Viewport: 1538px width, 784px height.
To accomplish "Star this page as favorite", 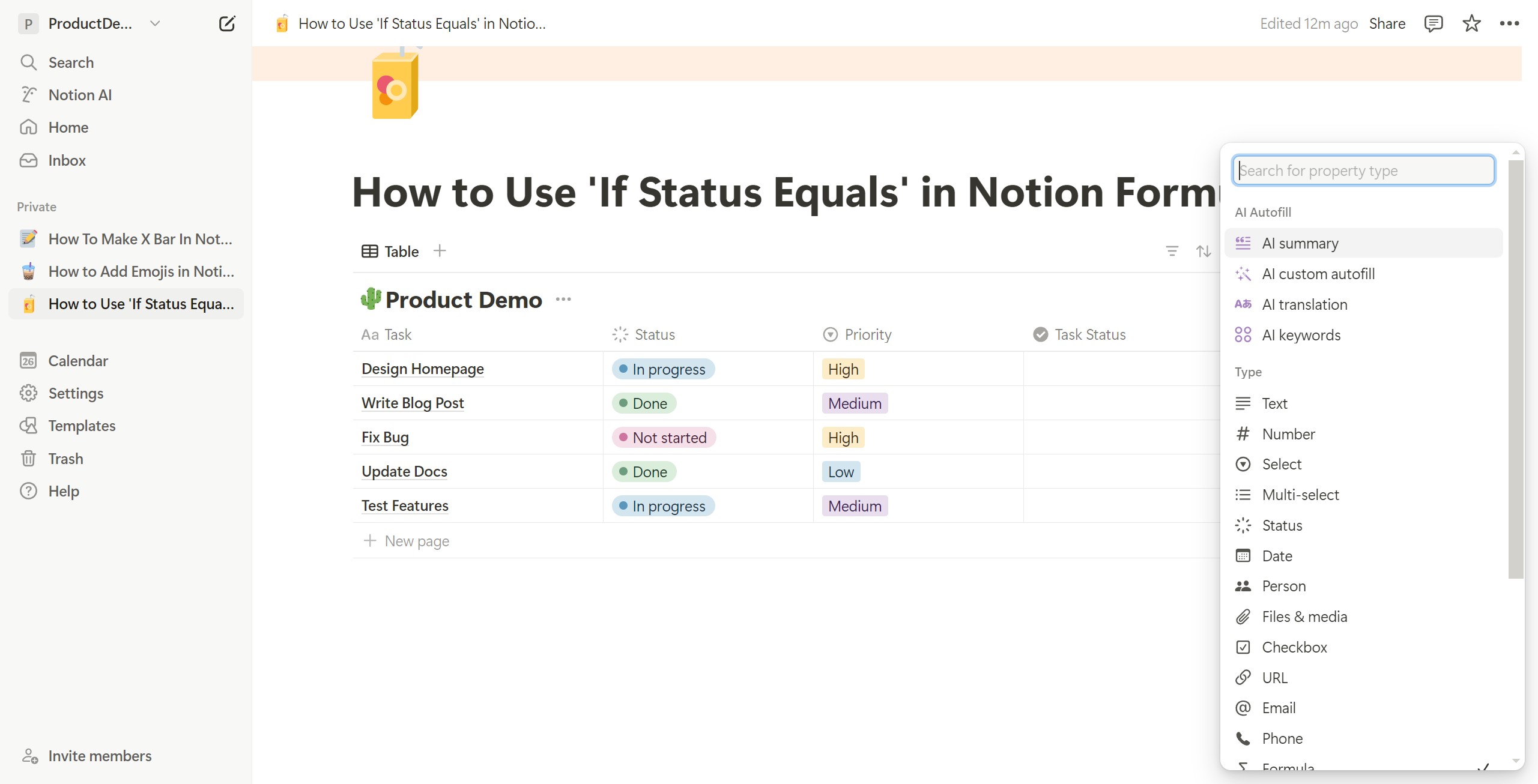I will pos(1471,23).
